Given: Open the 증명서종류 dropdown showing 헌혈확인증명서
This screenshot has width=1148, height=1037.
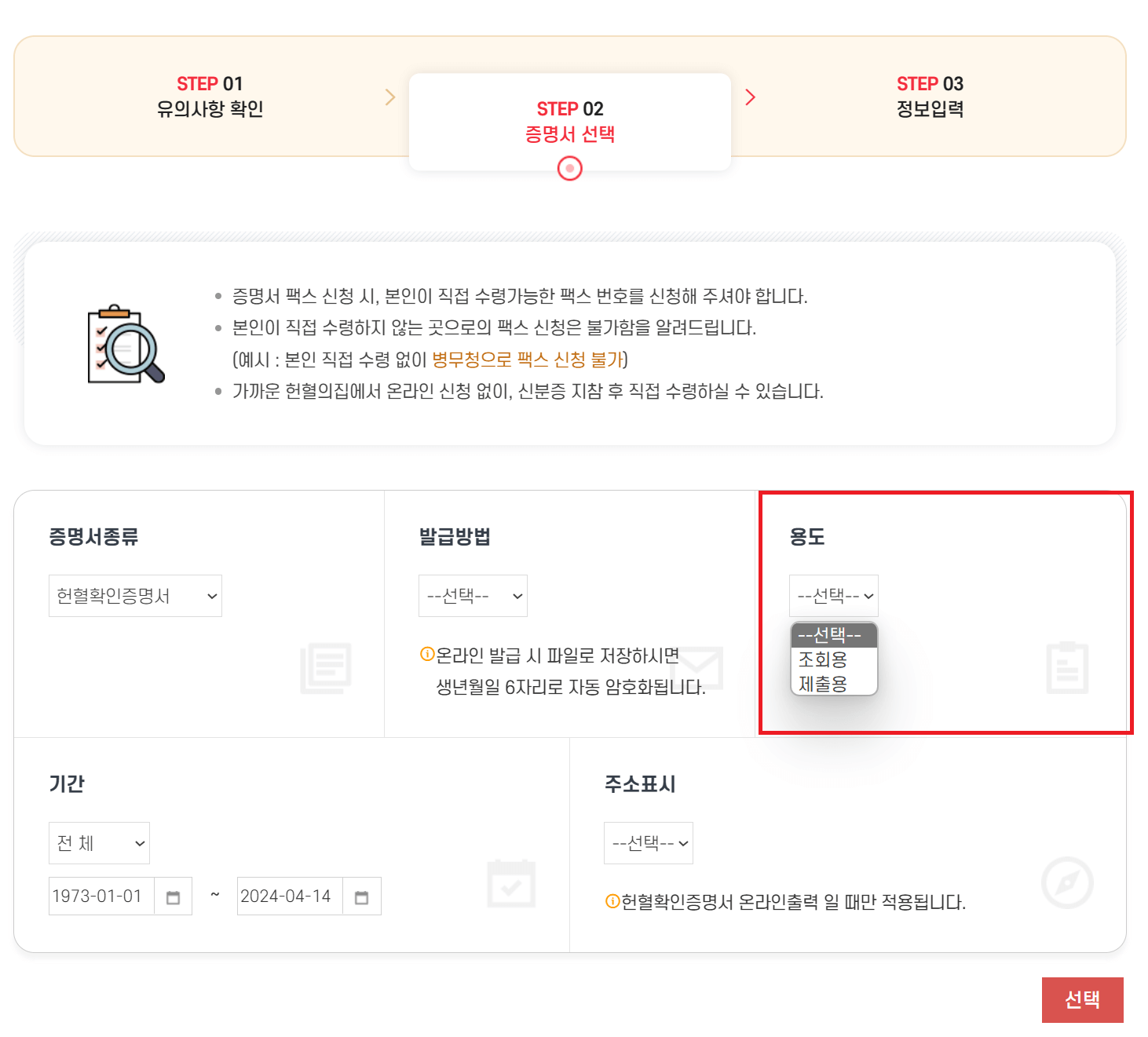Looking at the screenshot, I should click(x=135, y=595).
